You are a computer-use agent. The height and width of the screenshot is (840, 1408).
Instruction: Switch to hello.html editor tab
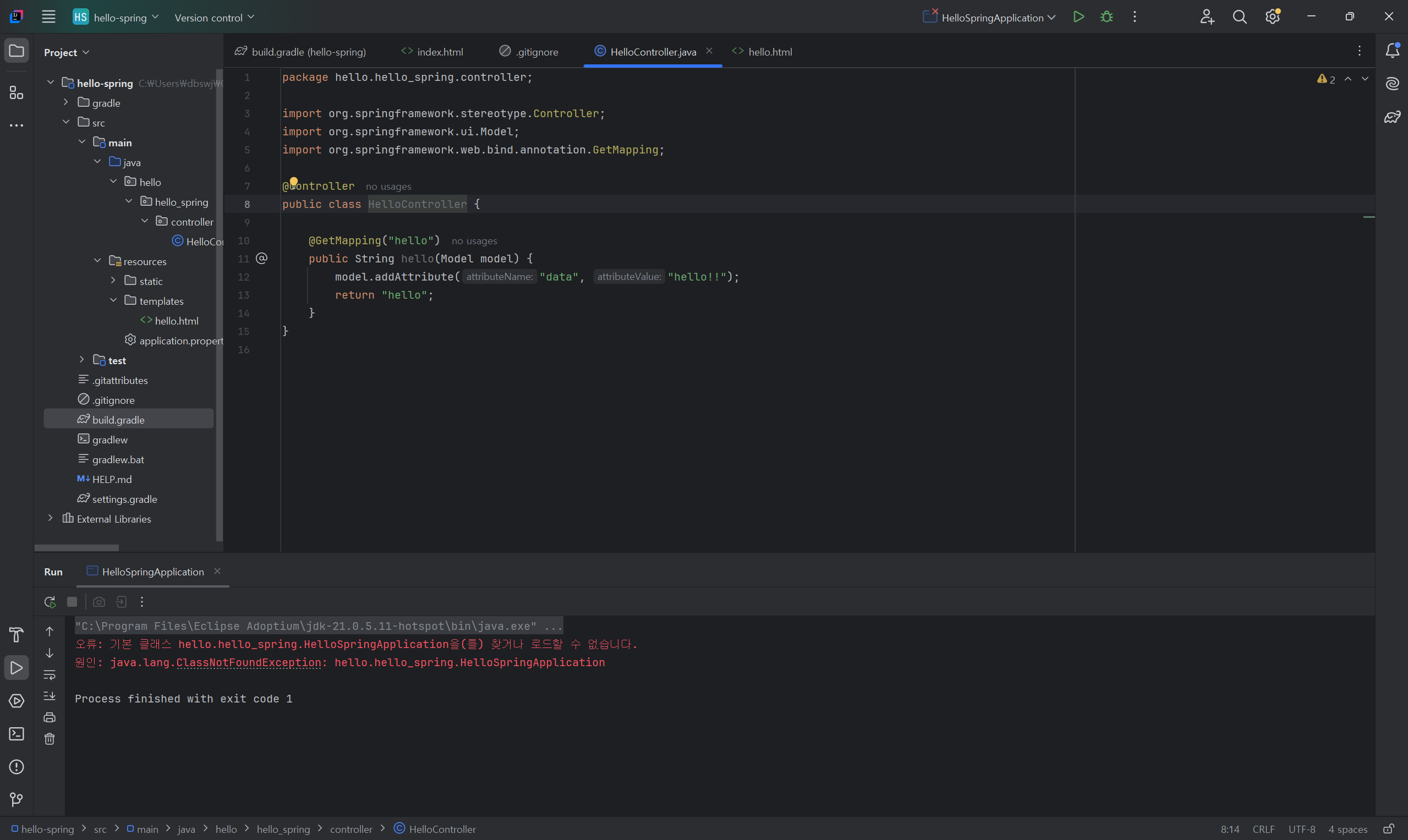coord(762,52)
